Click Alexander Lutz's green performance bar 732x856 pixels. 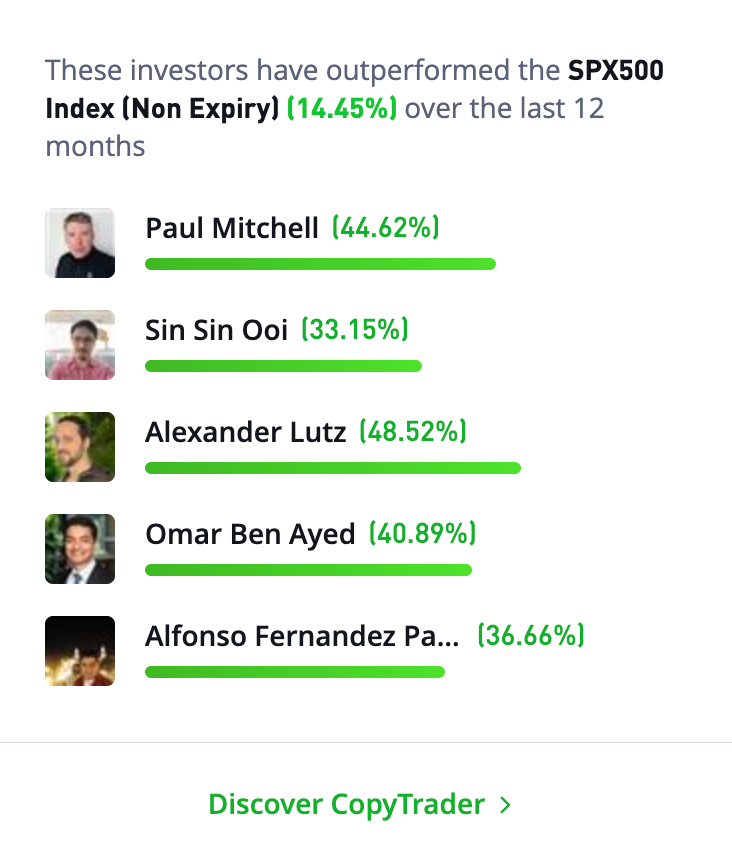pyautogui.click(x=333, y=468)
